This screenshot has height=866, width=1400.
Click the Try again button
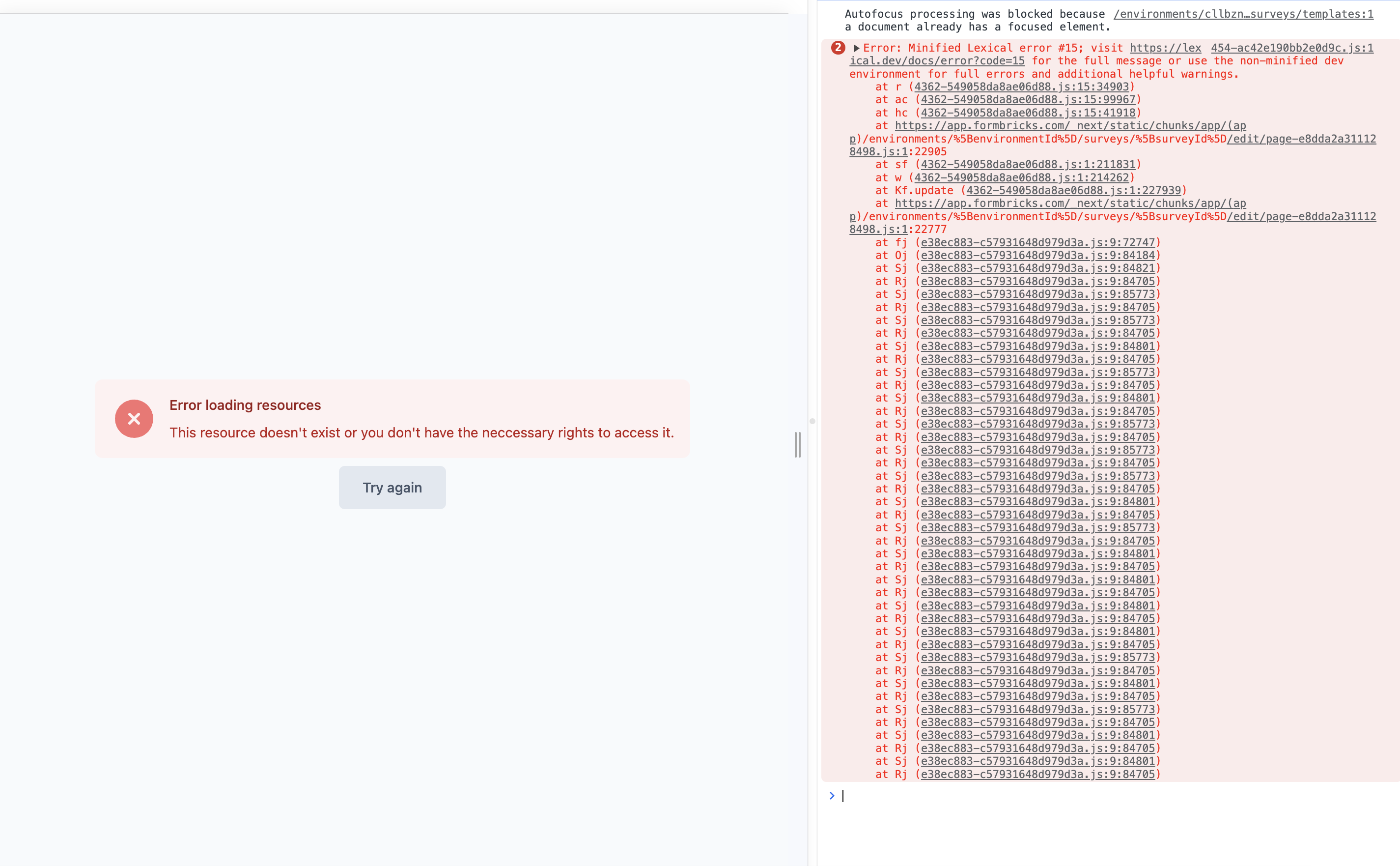[x=392, y=488]
